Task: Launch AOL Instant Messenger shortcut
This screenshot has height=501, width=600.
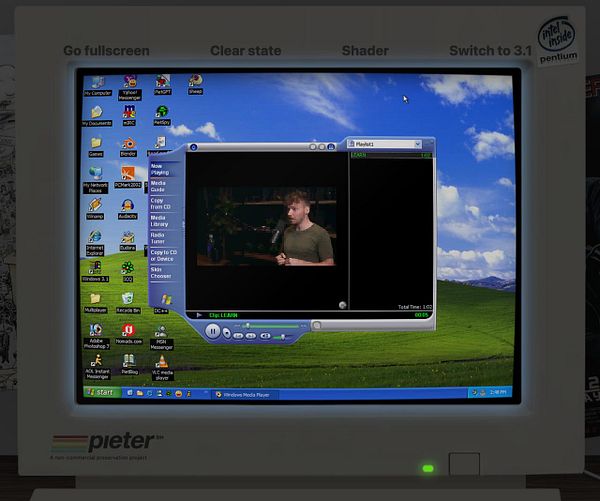Action: pyautogui.click(x=97, y=367)
